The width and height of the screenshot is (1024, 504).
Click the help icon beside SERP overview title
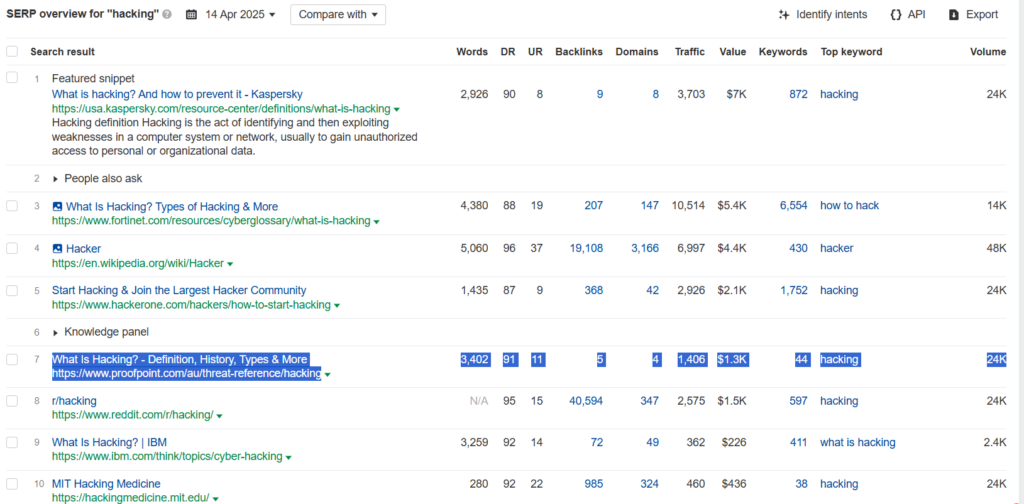tap(167, 15)
